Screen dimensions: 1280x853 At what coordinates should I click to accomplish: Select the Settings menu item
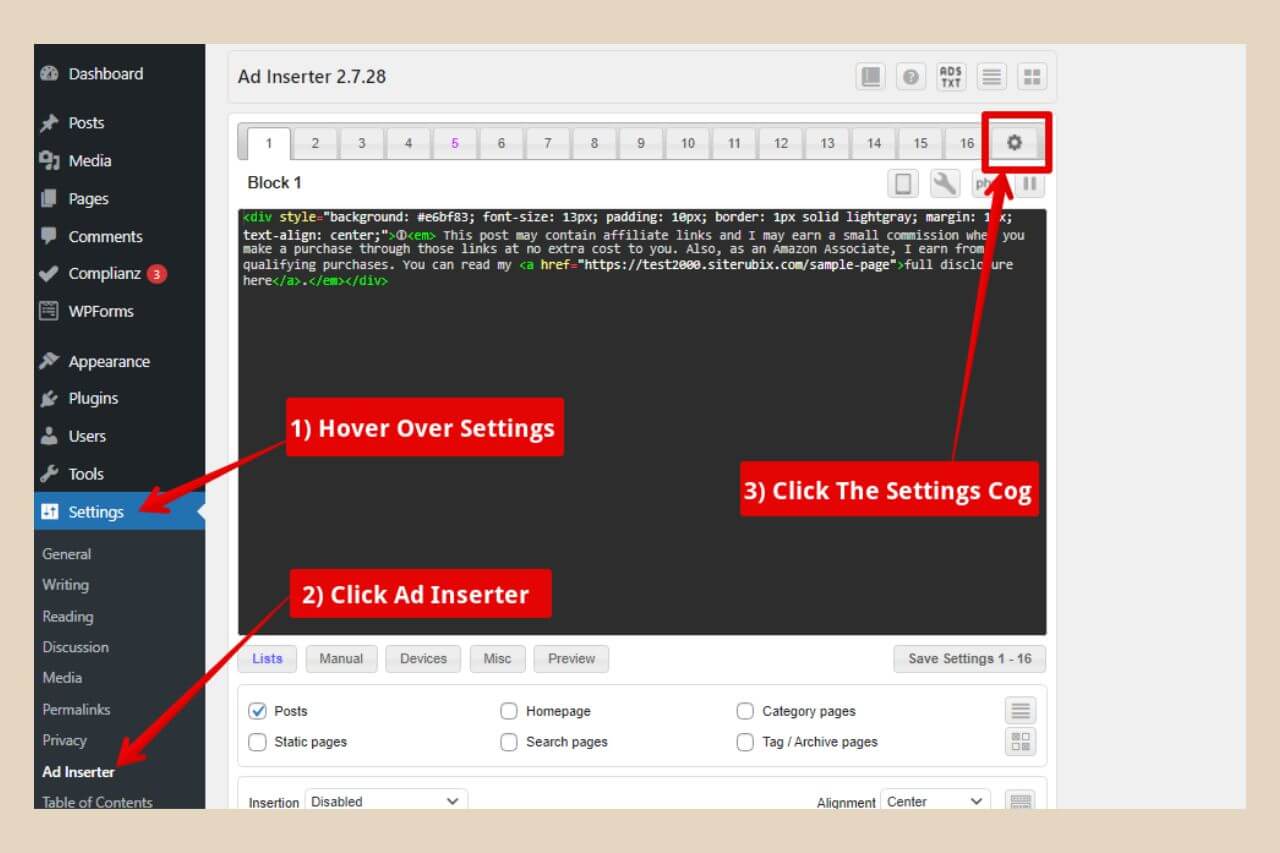119,512
